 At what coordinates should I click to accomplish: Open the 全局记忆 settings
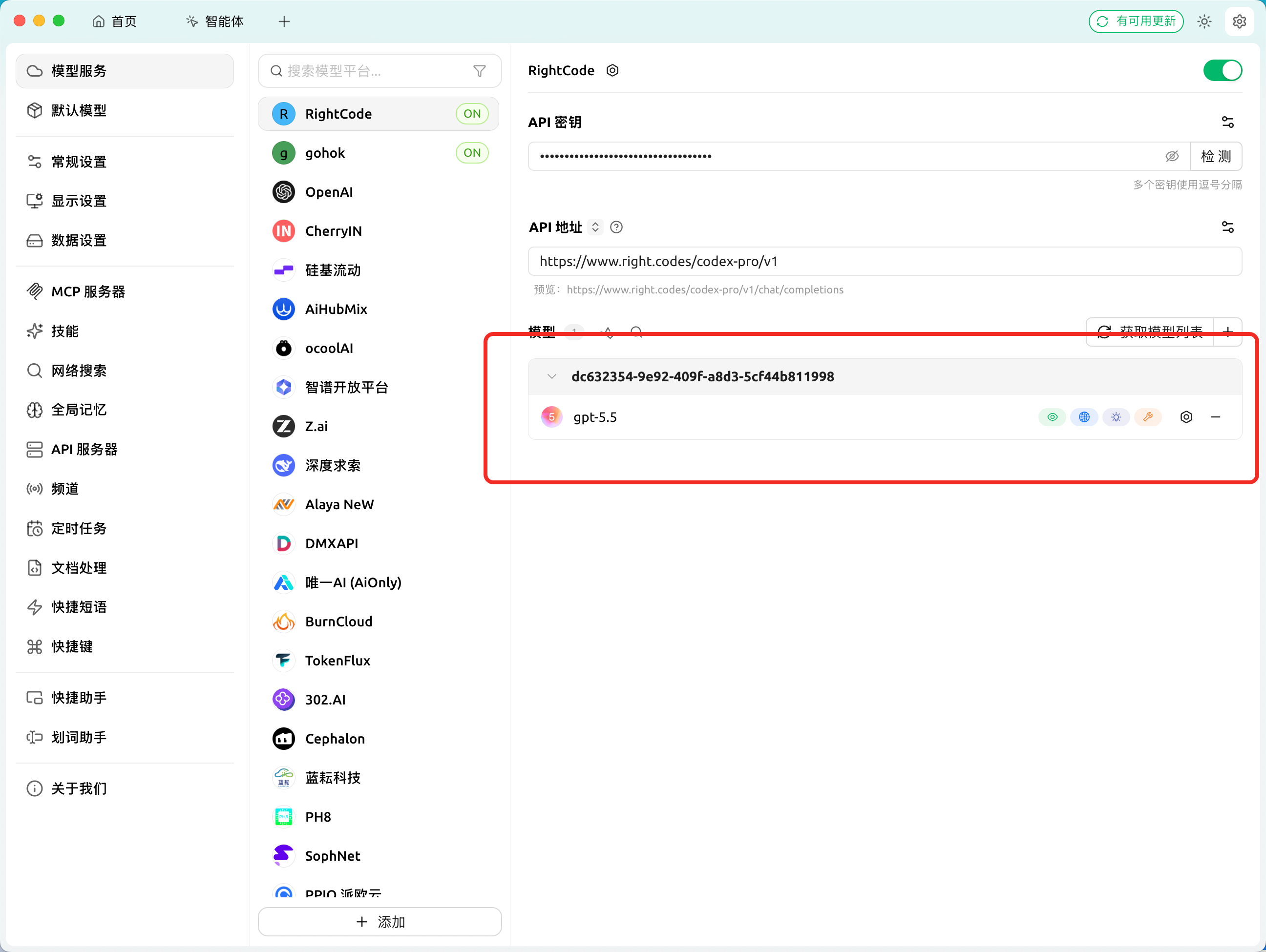pyautogui.click(x=125, y=410)
